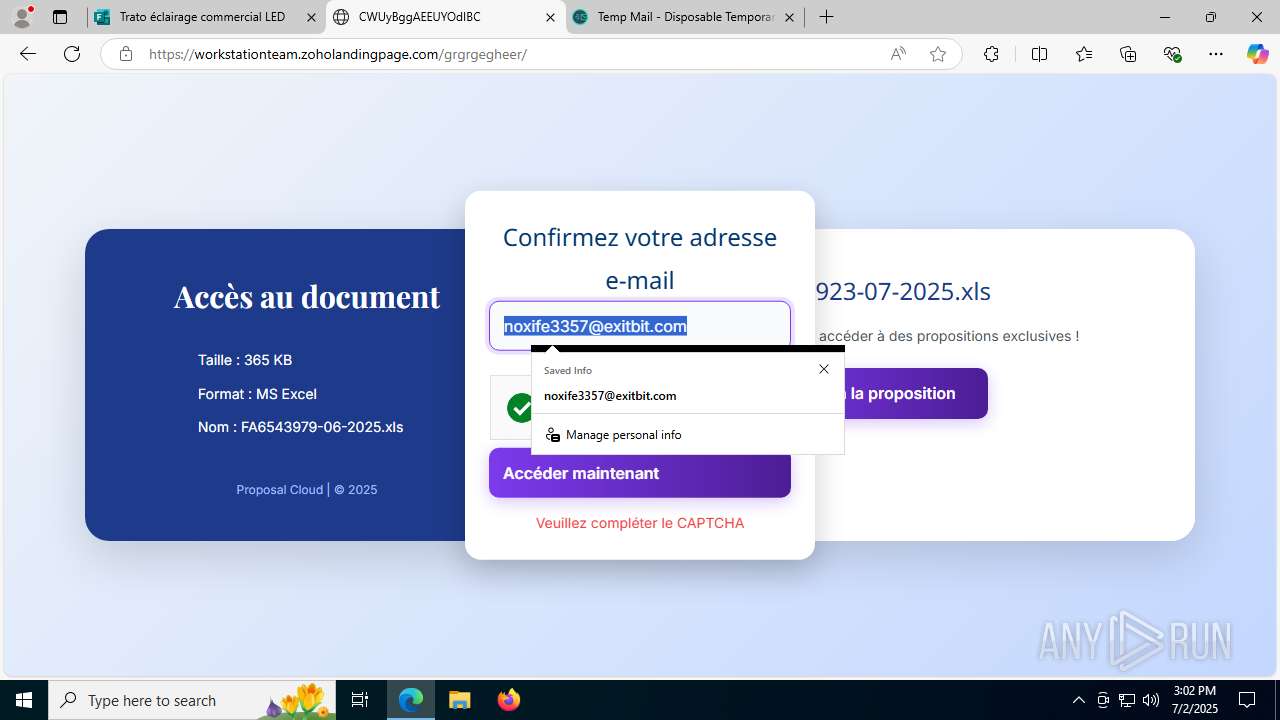Open the tab actions menu icon
Viewport: 1280px width, 720px height.
60,17
